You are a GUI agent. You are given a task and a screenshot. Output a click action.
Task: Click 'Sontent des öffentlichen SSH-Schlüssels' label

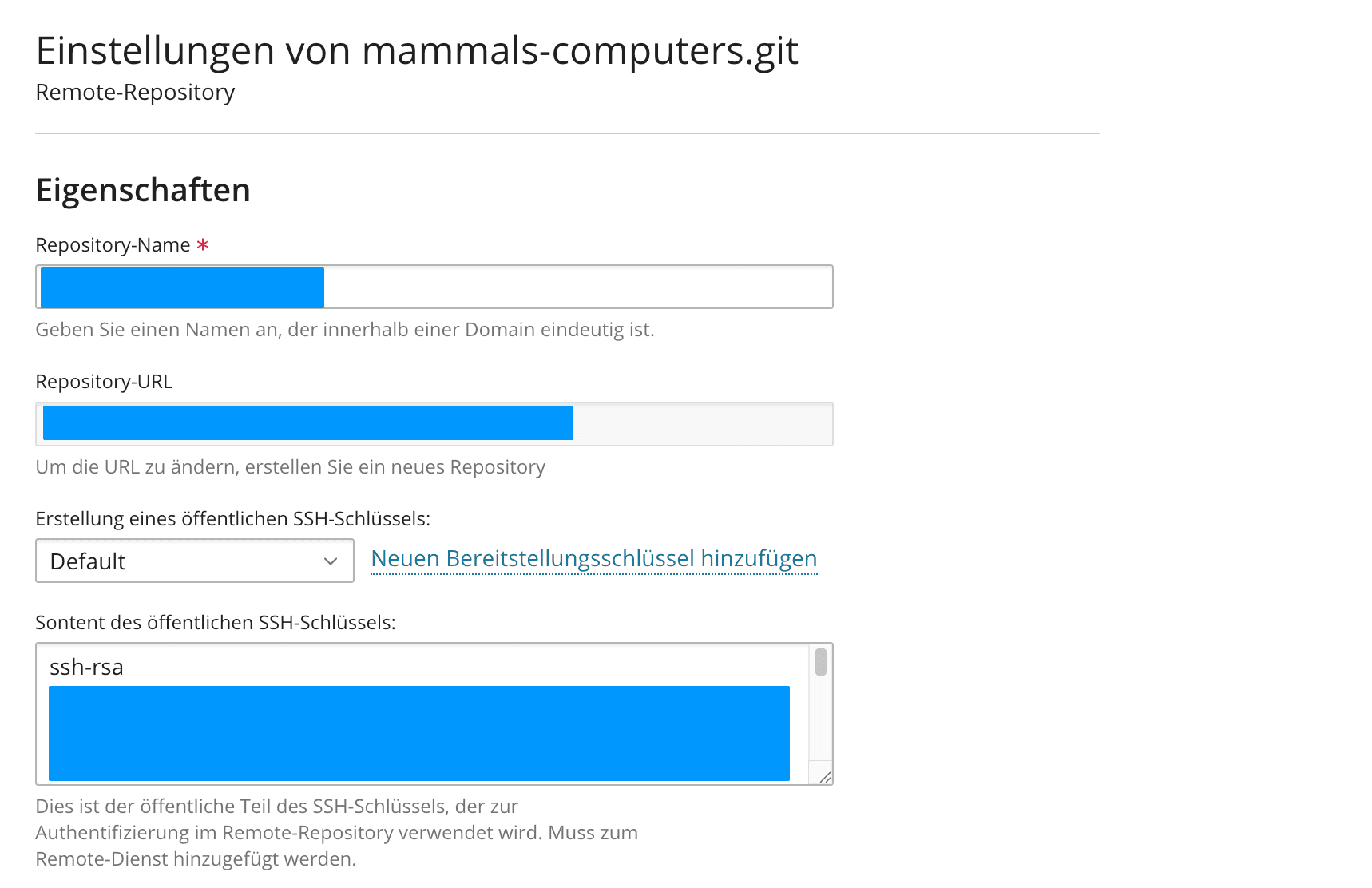coord(215,623)
